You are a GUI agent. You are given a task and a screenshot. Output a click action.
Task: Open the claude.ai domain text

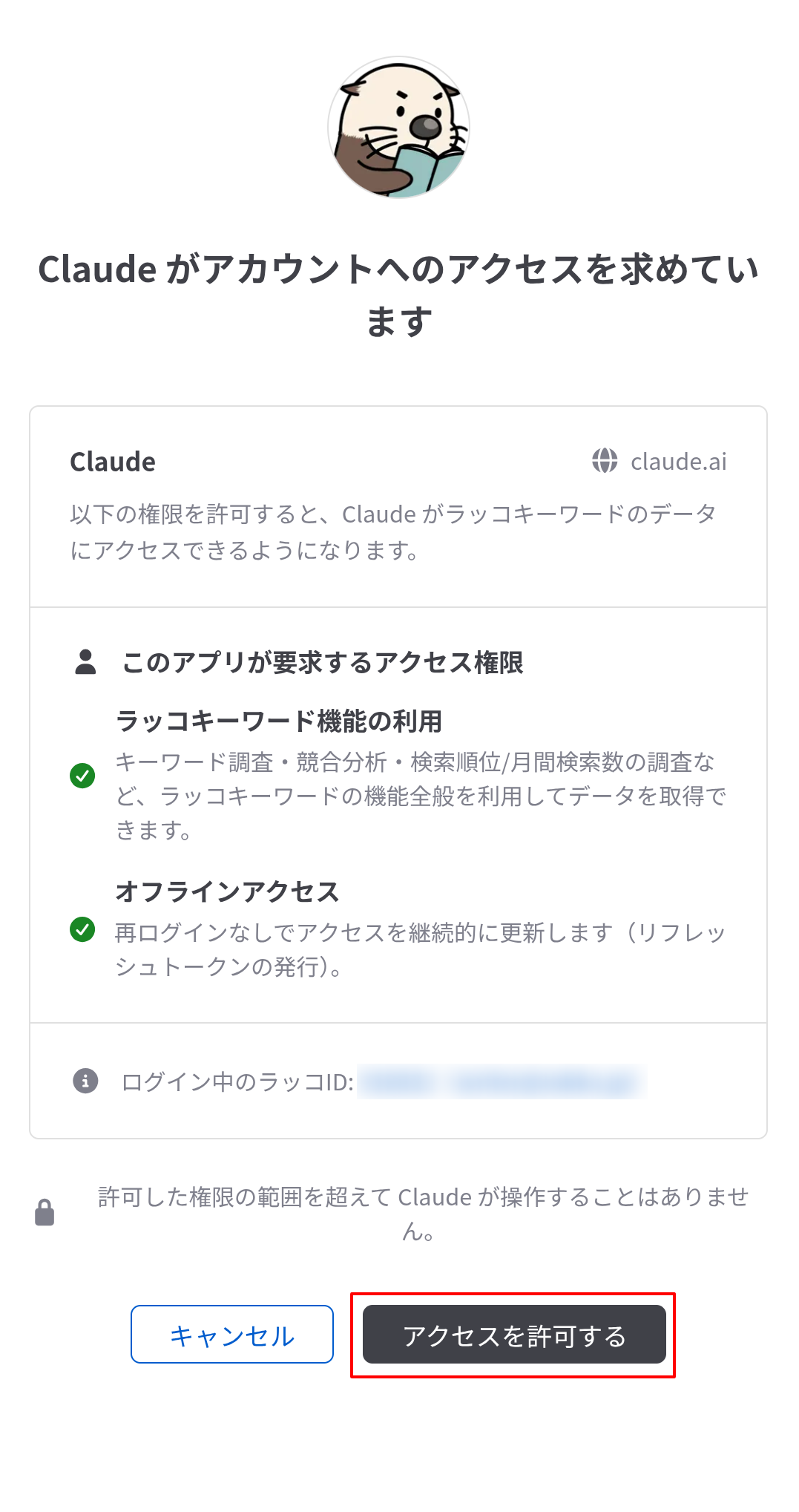click(679, 462)
